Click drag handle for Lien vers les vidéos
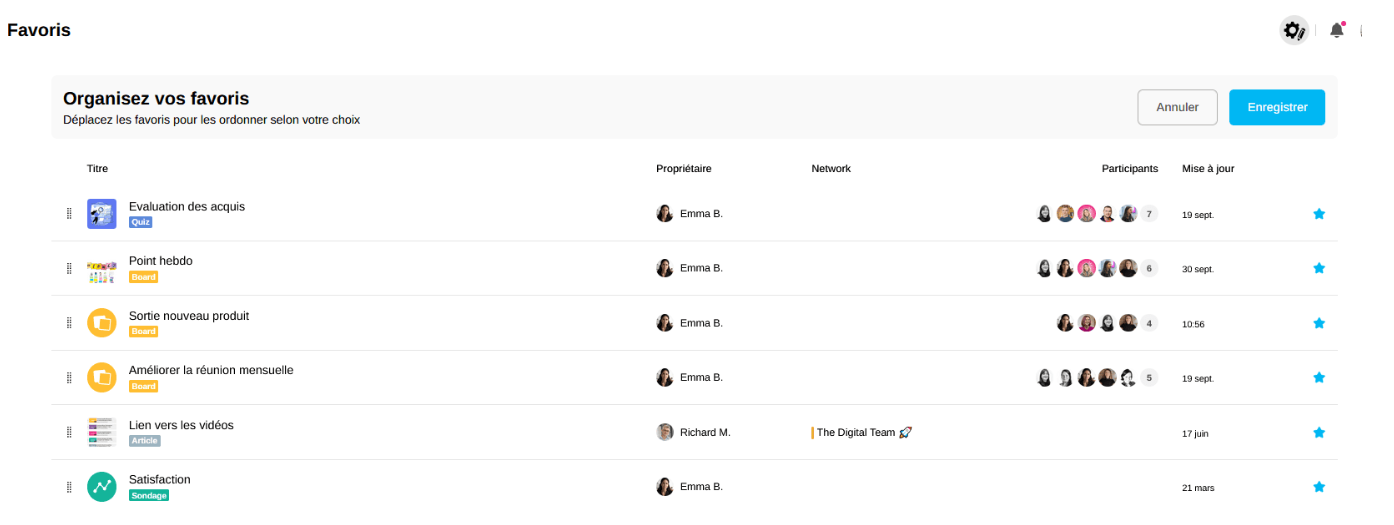Image resolution: width=1394 pixels, height=525 pixels. click(69, 432)
